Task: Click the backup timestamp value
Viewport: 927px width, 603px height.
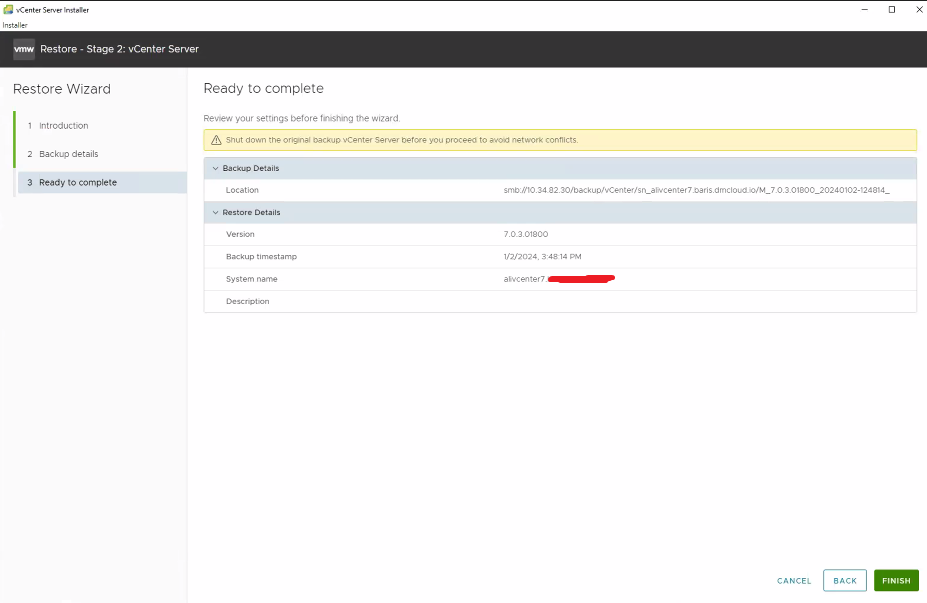Action: point(542,257)
